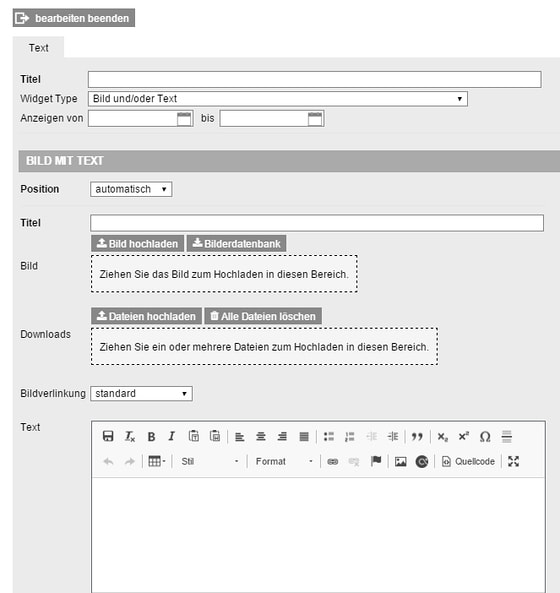Insert a blockquote with the quote icon

(417, 437)
